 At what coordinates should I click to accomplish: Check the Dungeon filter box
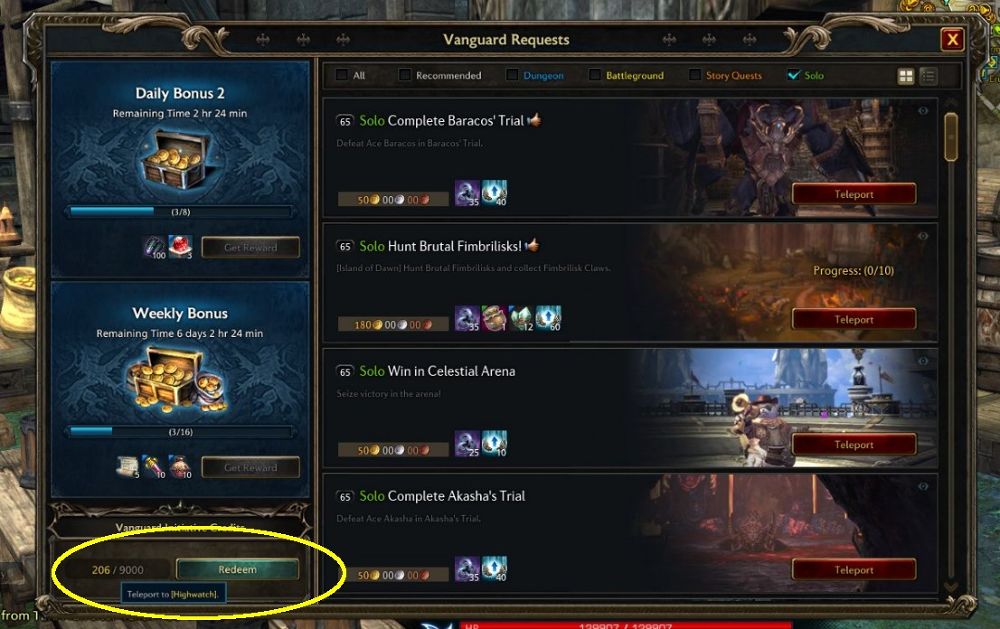(x=512, y=75)
